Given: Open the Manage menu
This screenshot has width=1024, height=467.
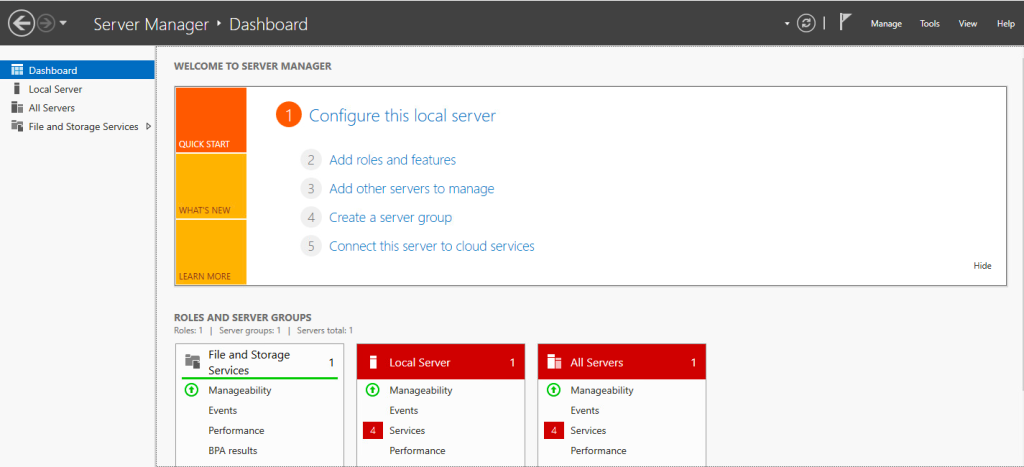Looking at the screenshot, I should coord(886,24).
